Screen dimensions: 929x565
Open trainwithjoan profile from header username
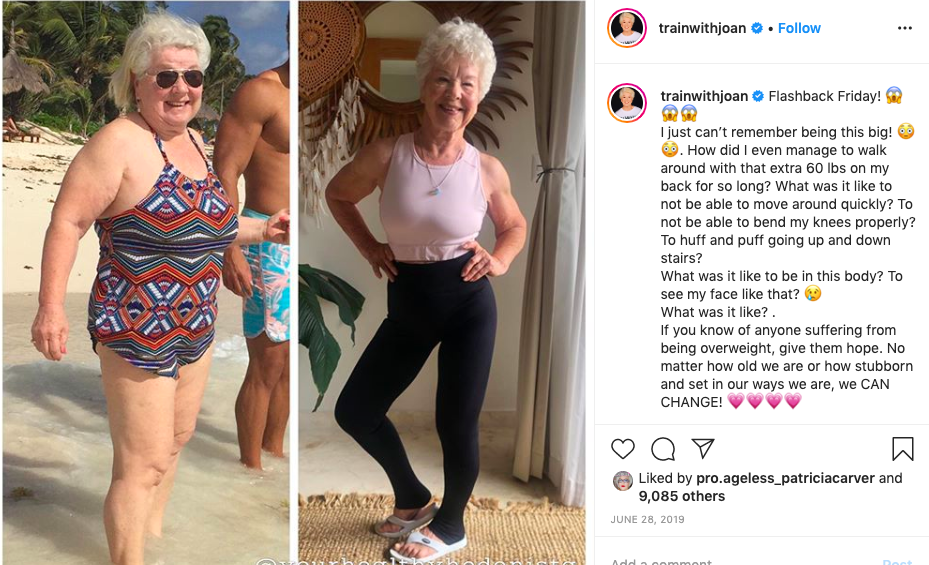(x=702, y=28)
